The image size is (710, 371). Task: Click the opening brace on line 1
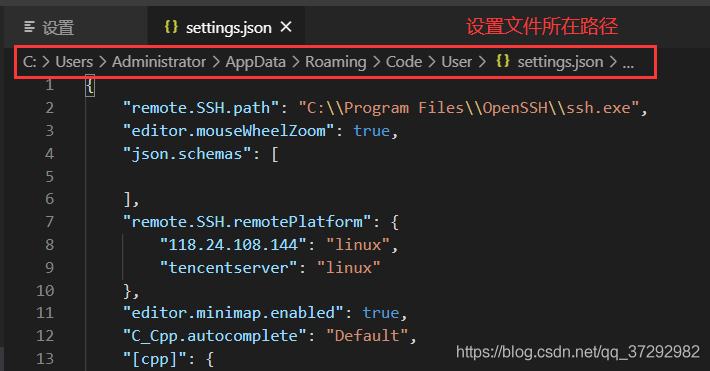coord(90,85)
